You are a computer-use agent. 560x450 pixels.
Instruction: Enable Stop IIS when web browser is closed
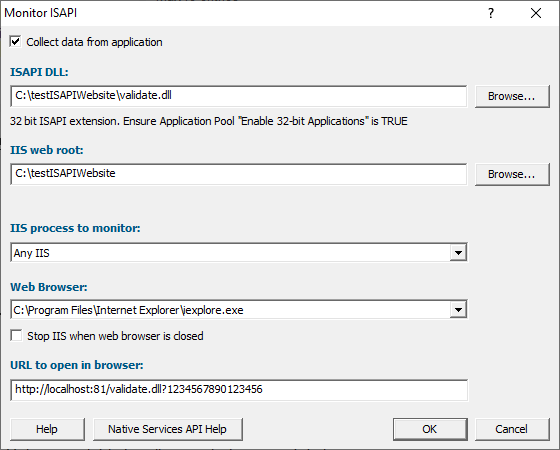tap(16, 336)
